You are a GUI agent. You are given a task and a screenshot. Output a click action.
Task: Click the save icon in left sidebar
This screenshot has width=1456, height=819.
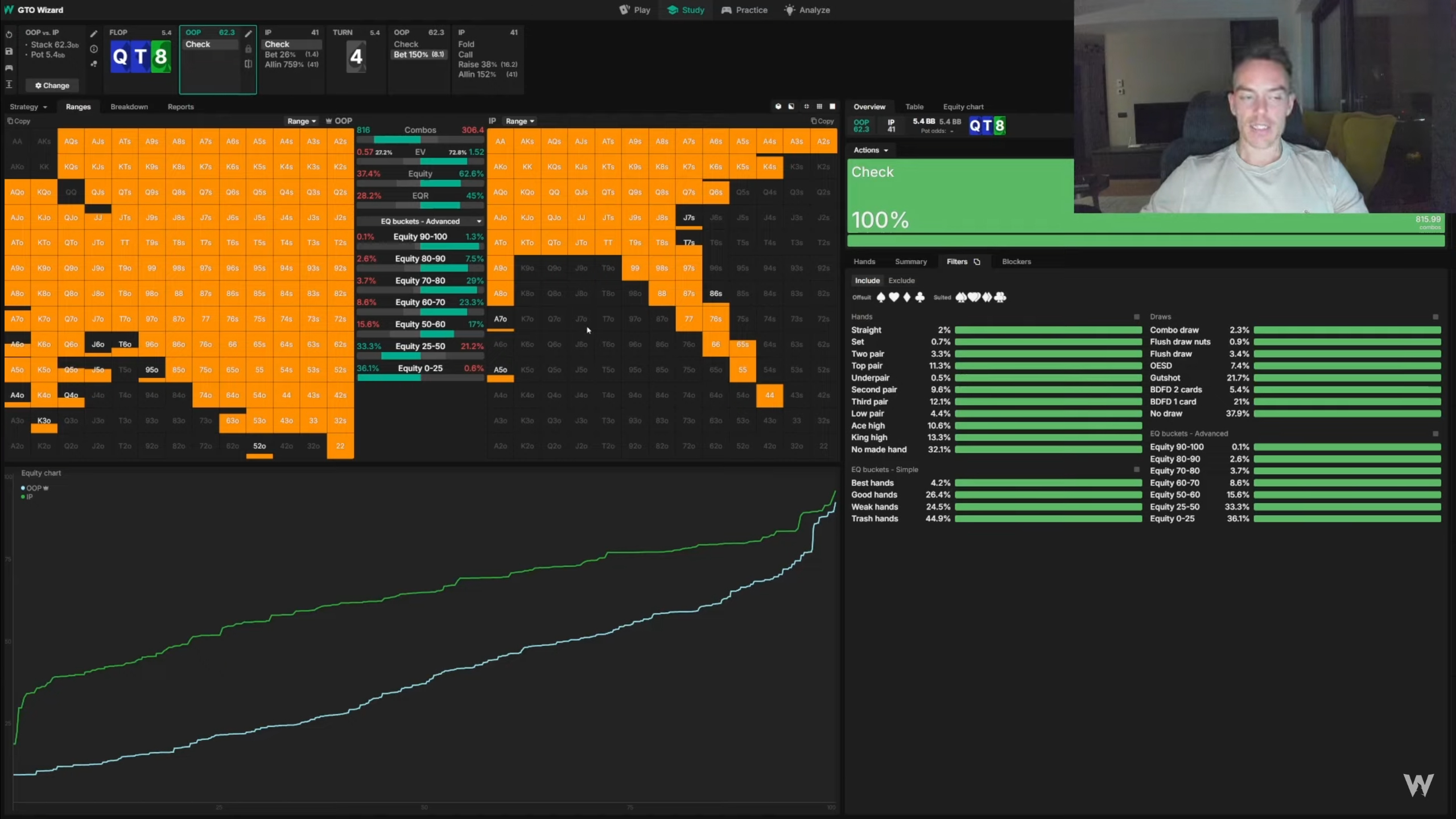click(x=9, y=51)
